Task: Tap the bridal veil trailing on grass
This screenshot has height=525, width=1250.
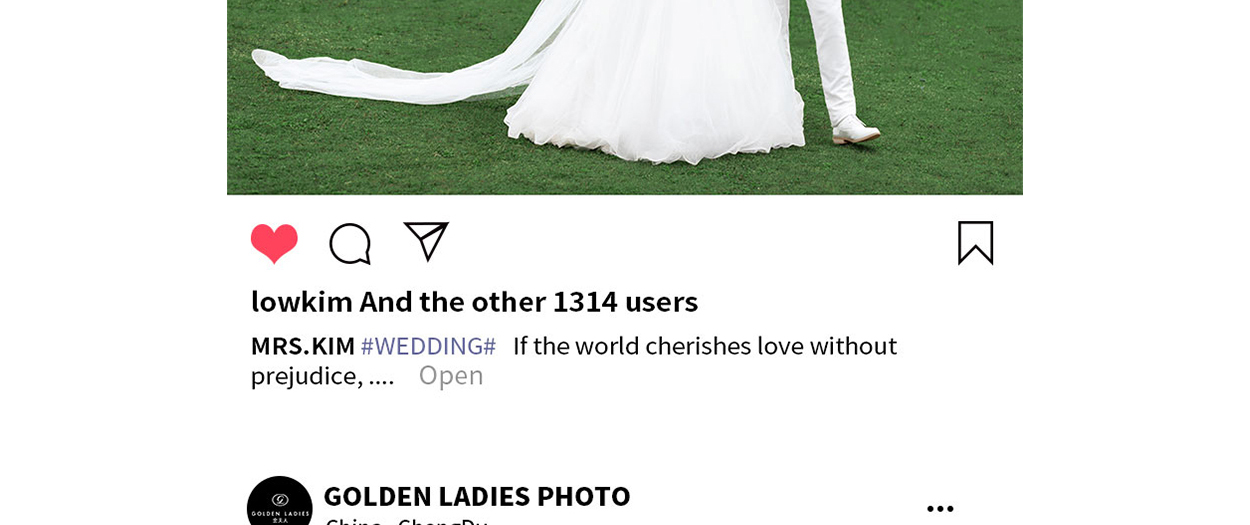Action: click(400, 60)
